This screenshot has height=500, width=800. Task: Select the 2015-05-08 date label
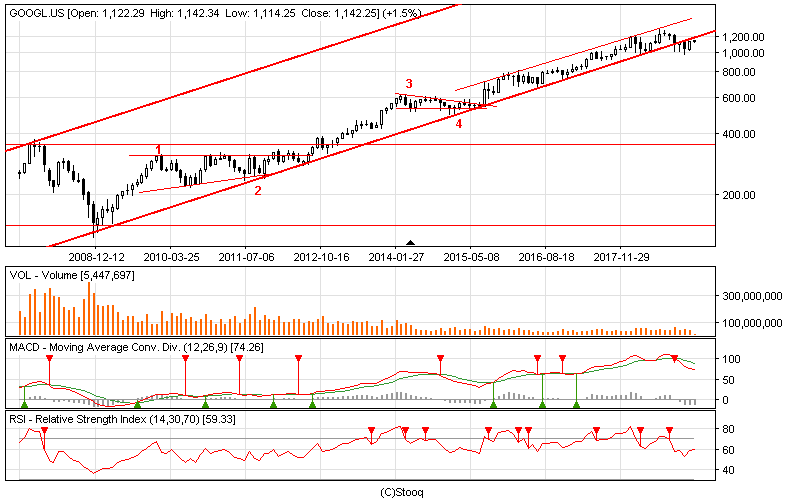(x=471, y=257)
